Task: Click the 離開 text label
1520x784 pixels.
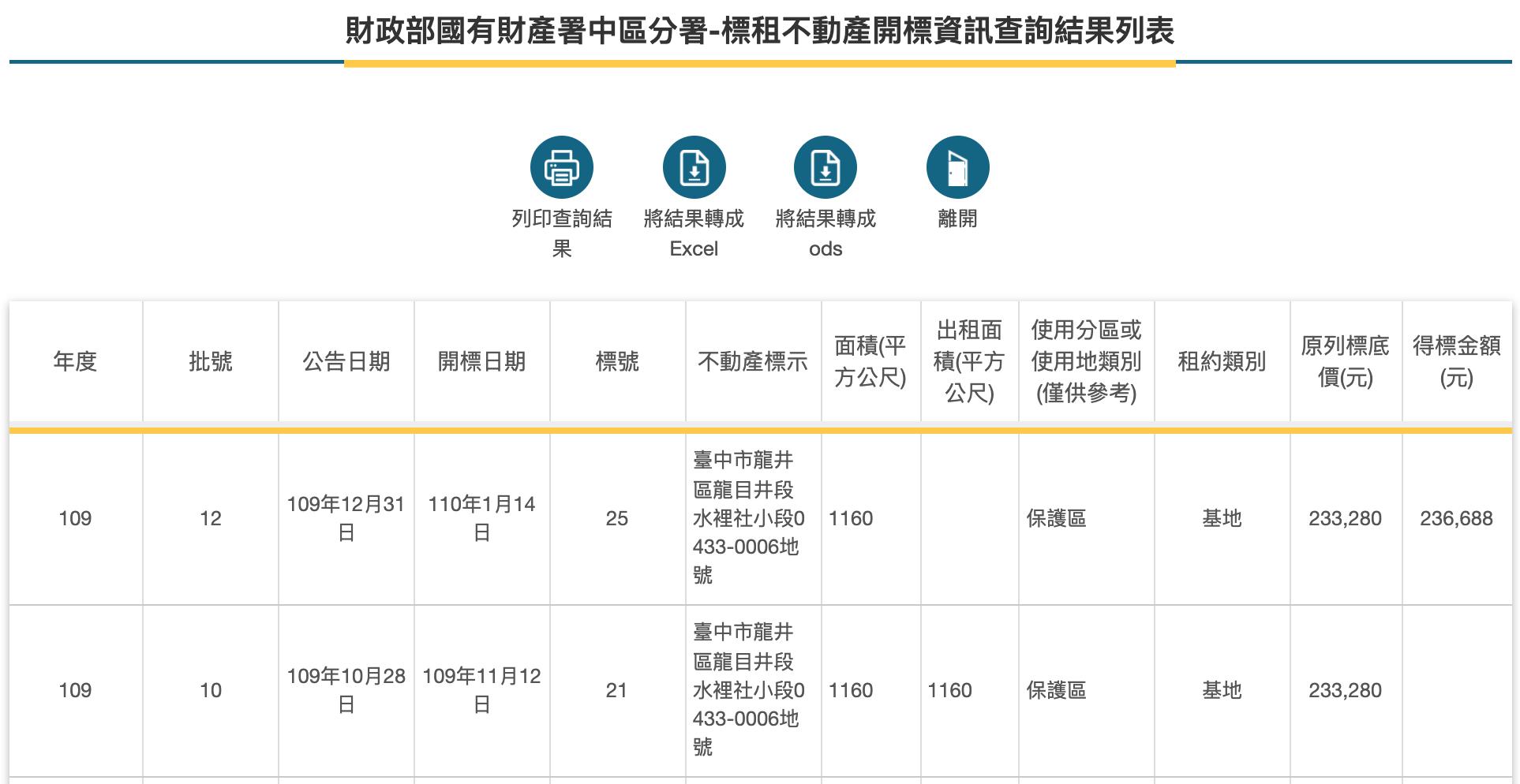Action: coord(957,218)
